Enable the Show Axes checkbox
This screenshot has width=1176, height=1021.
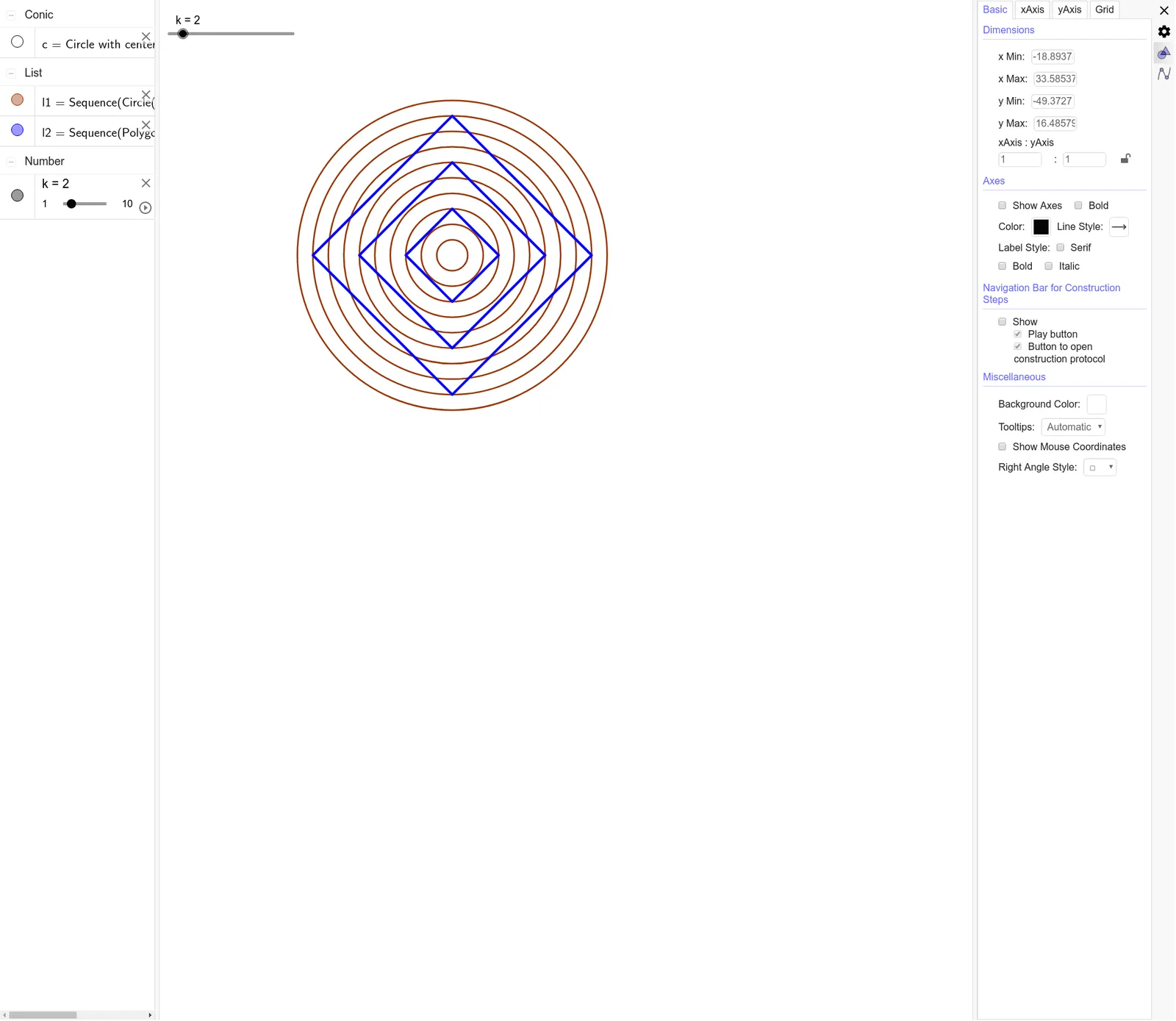pyautogui.click(x=1002, y=205)
